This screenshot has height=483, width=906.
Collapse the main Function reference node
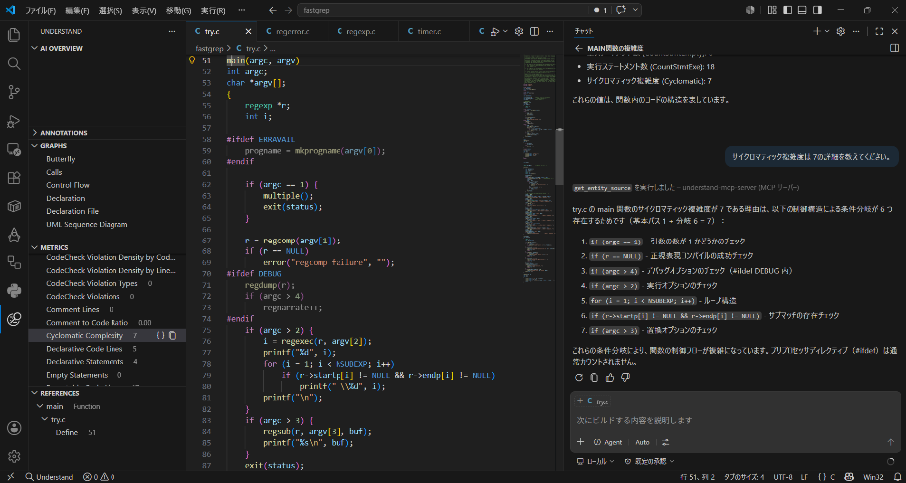tap(40, 406)
